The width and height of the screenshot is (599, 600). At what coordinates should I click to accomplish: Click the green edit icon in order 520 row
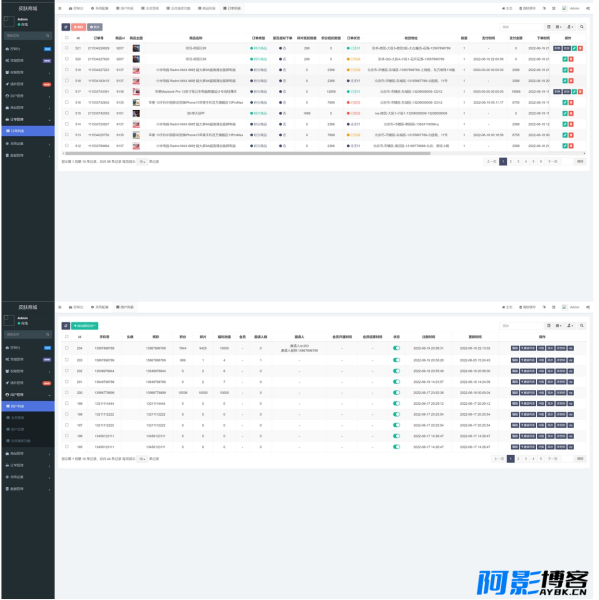point(565,59)
